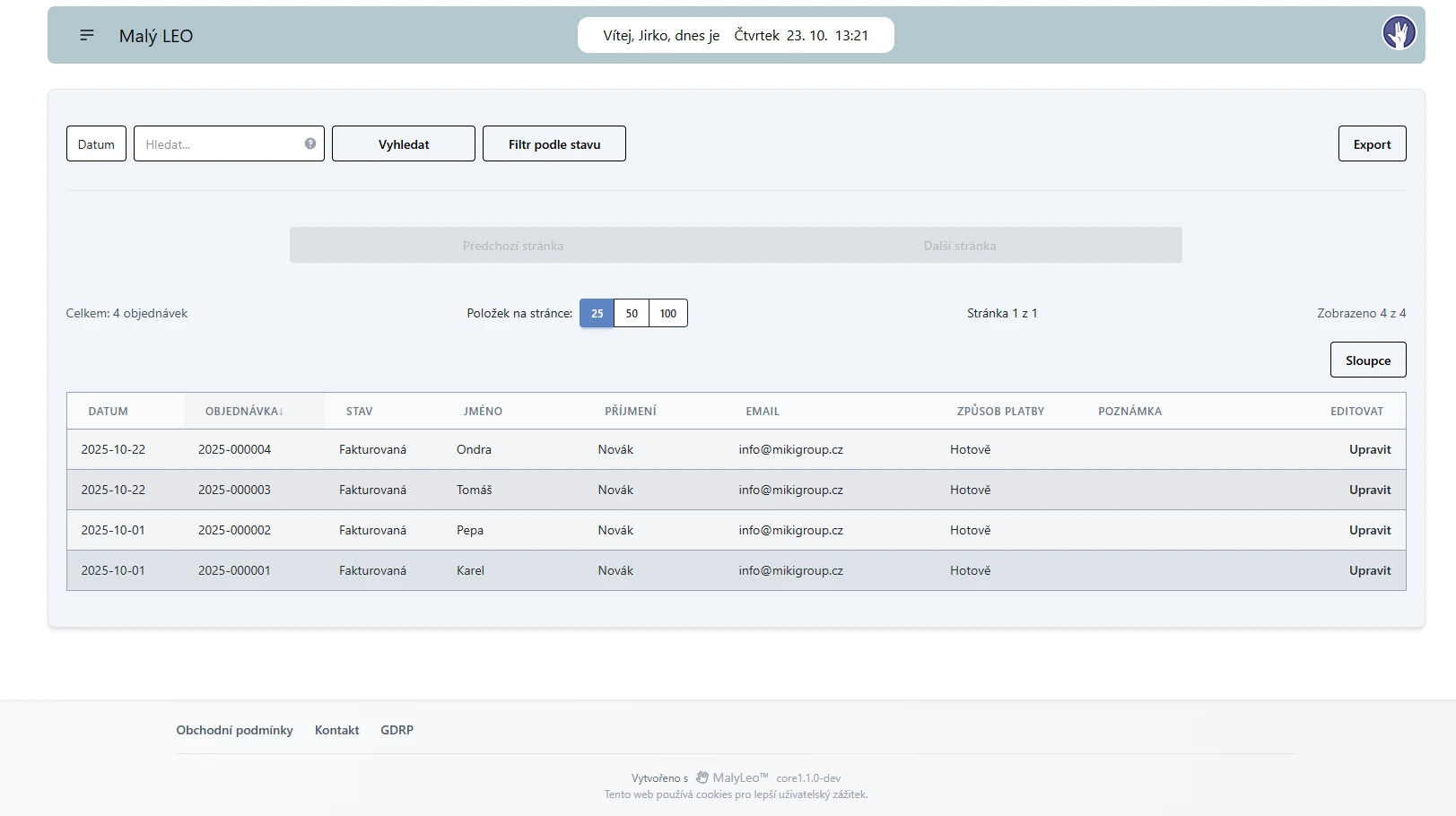The image size is (1456, 816).
Task: Open the GDRP footer link
Action: 397,730
